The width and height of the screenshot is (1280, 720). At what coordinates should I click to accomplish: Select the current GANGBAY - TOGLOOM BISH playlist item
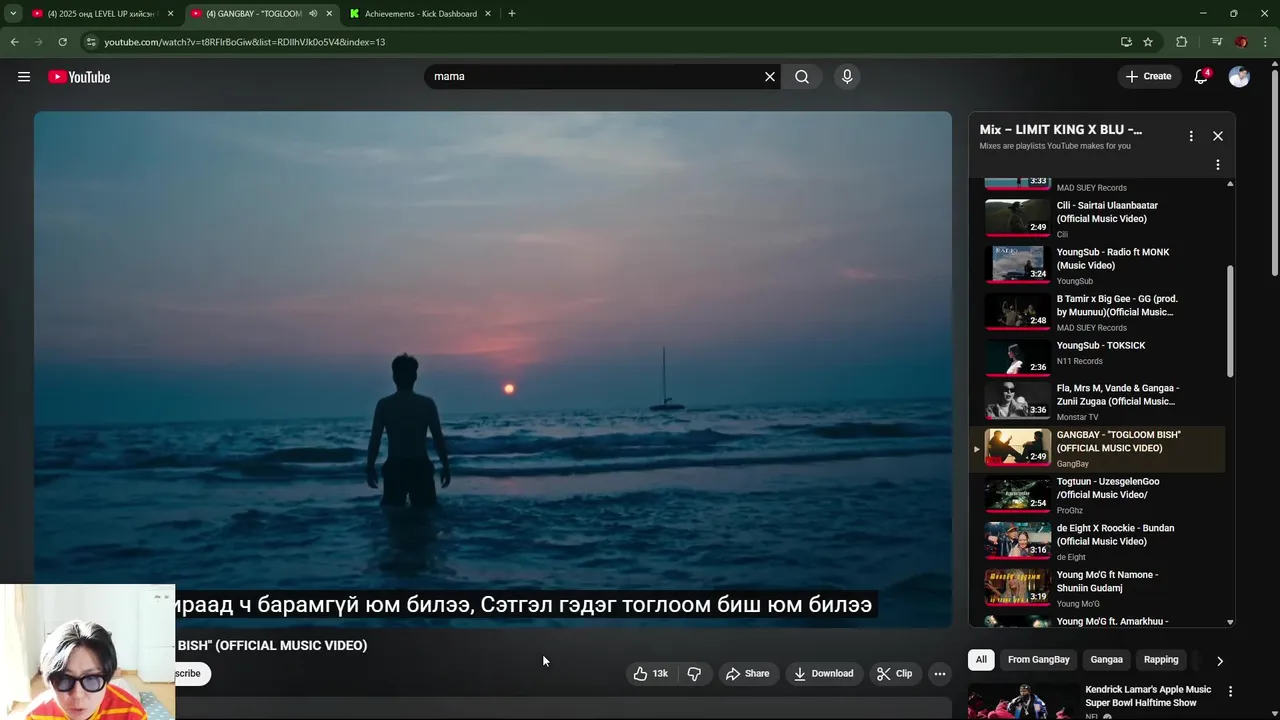1098,449
